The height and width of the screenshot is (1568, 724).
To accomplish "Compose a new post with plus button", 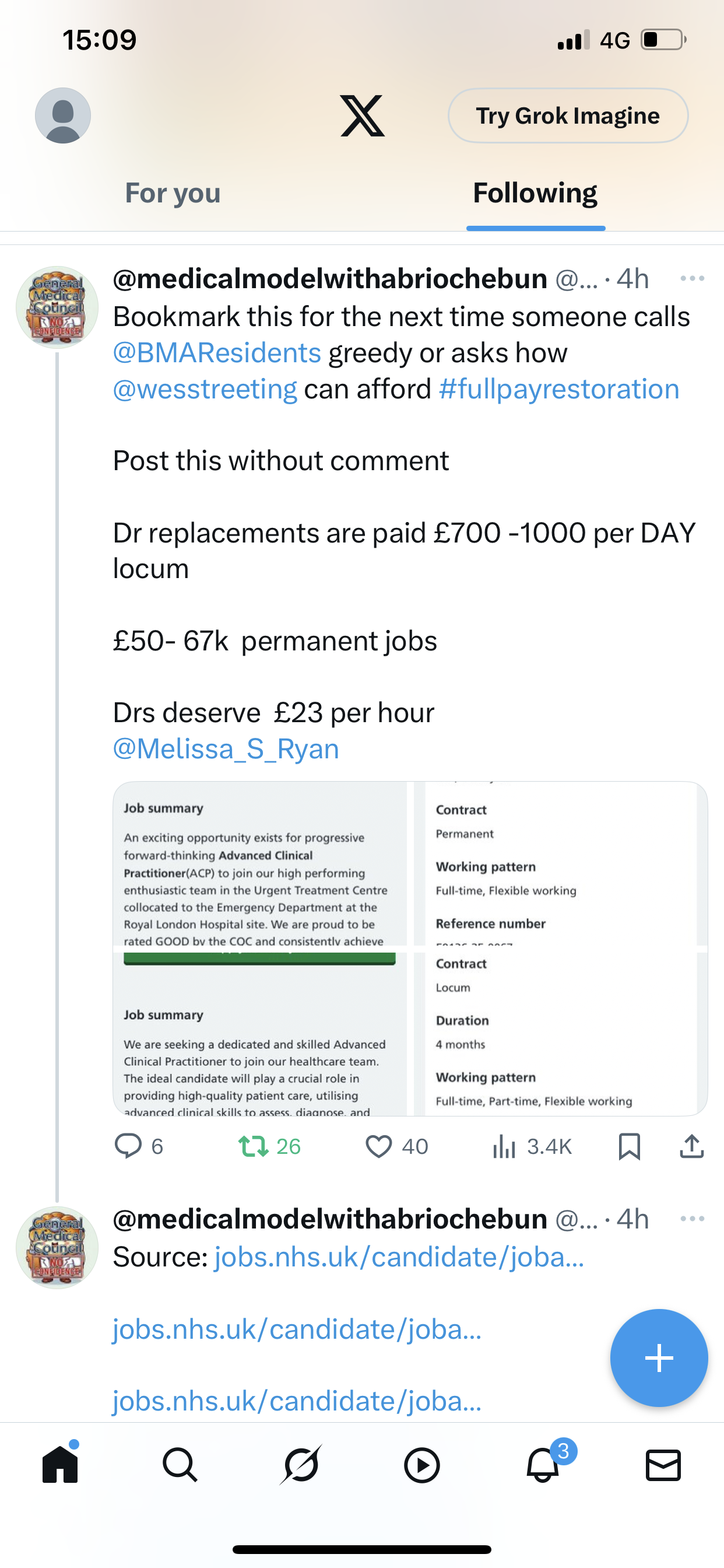I will click(658, 1357).
